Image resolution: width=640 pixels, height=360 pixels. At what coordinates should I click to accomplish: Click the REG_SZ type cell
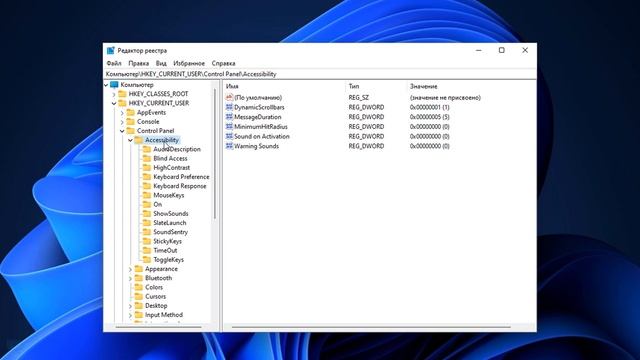click(358, 98)
